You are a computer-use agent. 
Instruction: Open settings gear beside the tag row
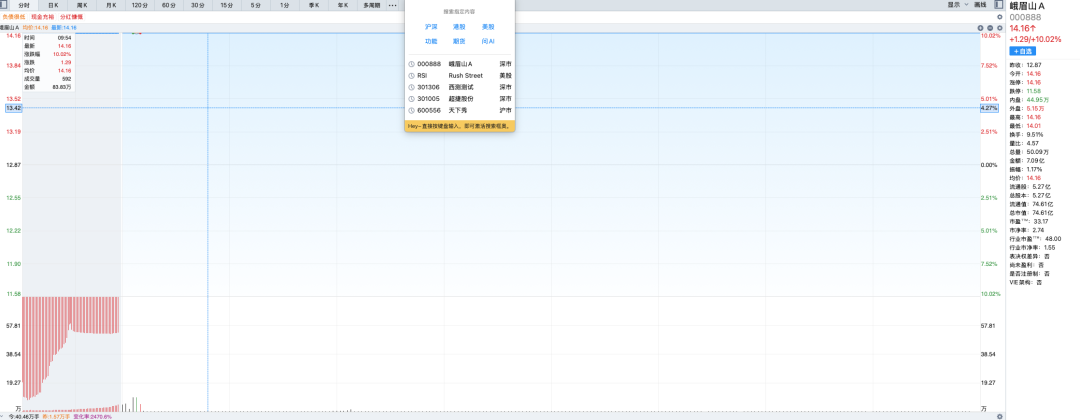click(1000, 16)
